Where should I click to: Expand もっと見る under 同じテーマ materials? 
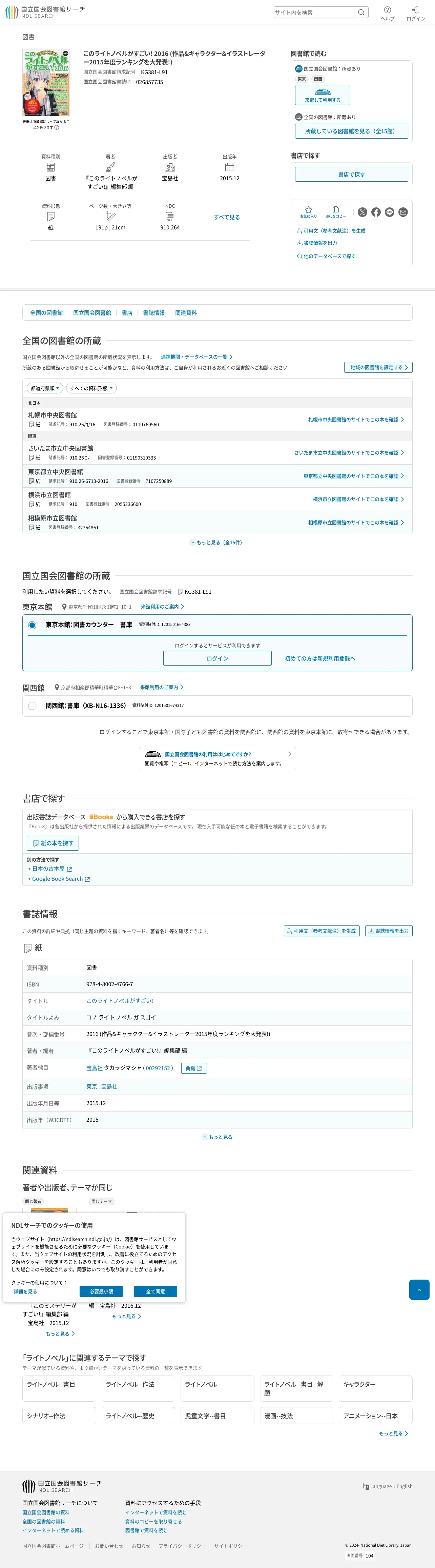click(x=127, y=1316)
